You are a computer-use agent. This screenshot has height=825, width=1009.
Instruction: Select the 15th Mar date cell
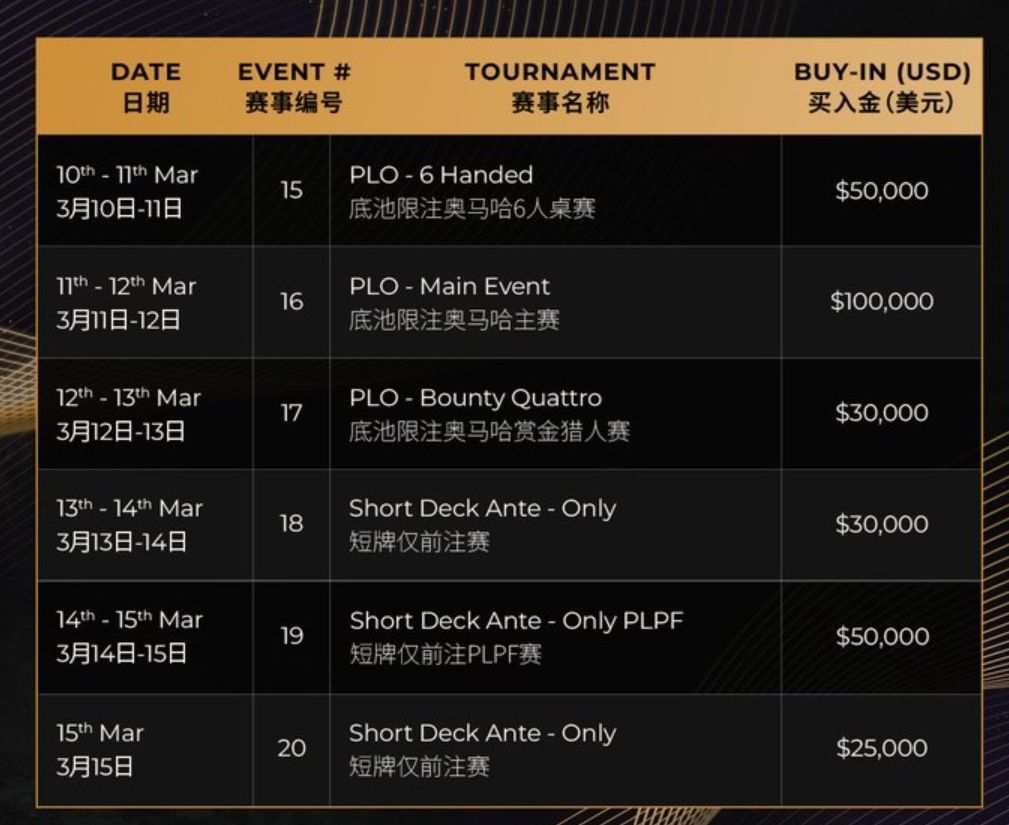click(100, 748)
